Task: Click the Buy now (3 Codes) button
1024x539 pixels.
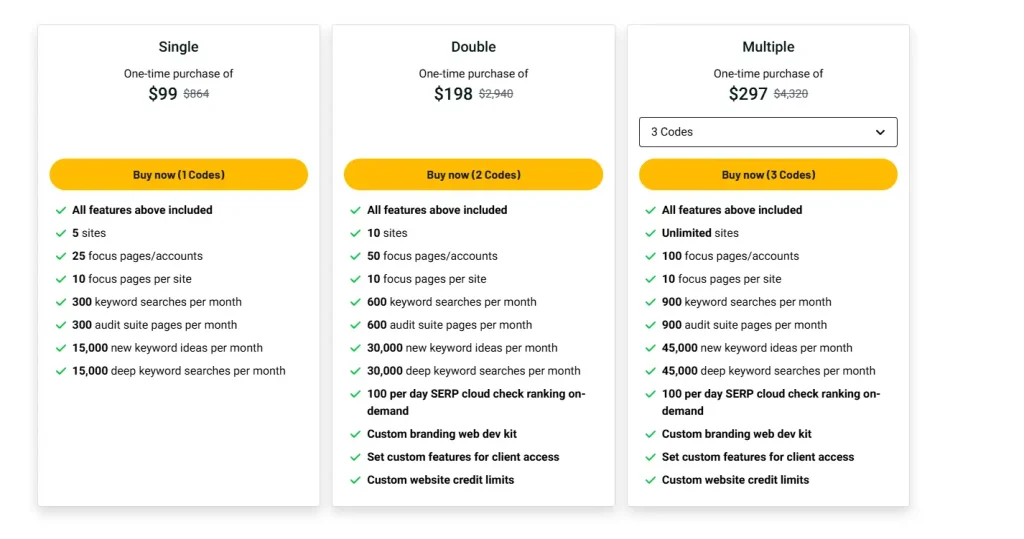Action: (768, 174)
